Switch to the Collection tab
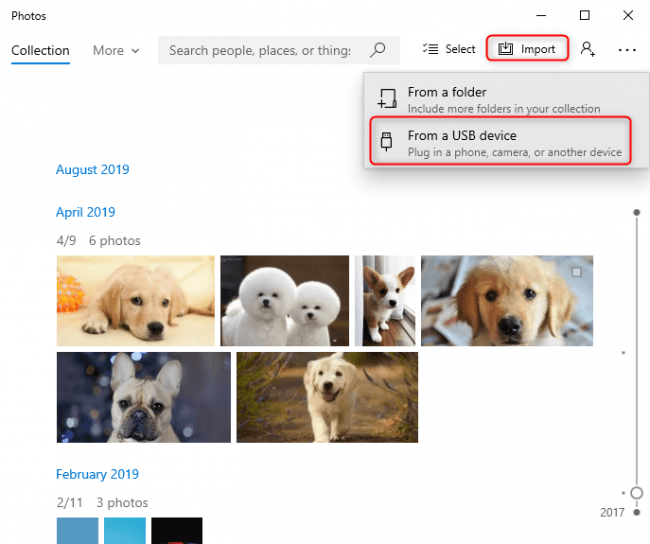 coord(40,50)
